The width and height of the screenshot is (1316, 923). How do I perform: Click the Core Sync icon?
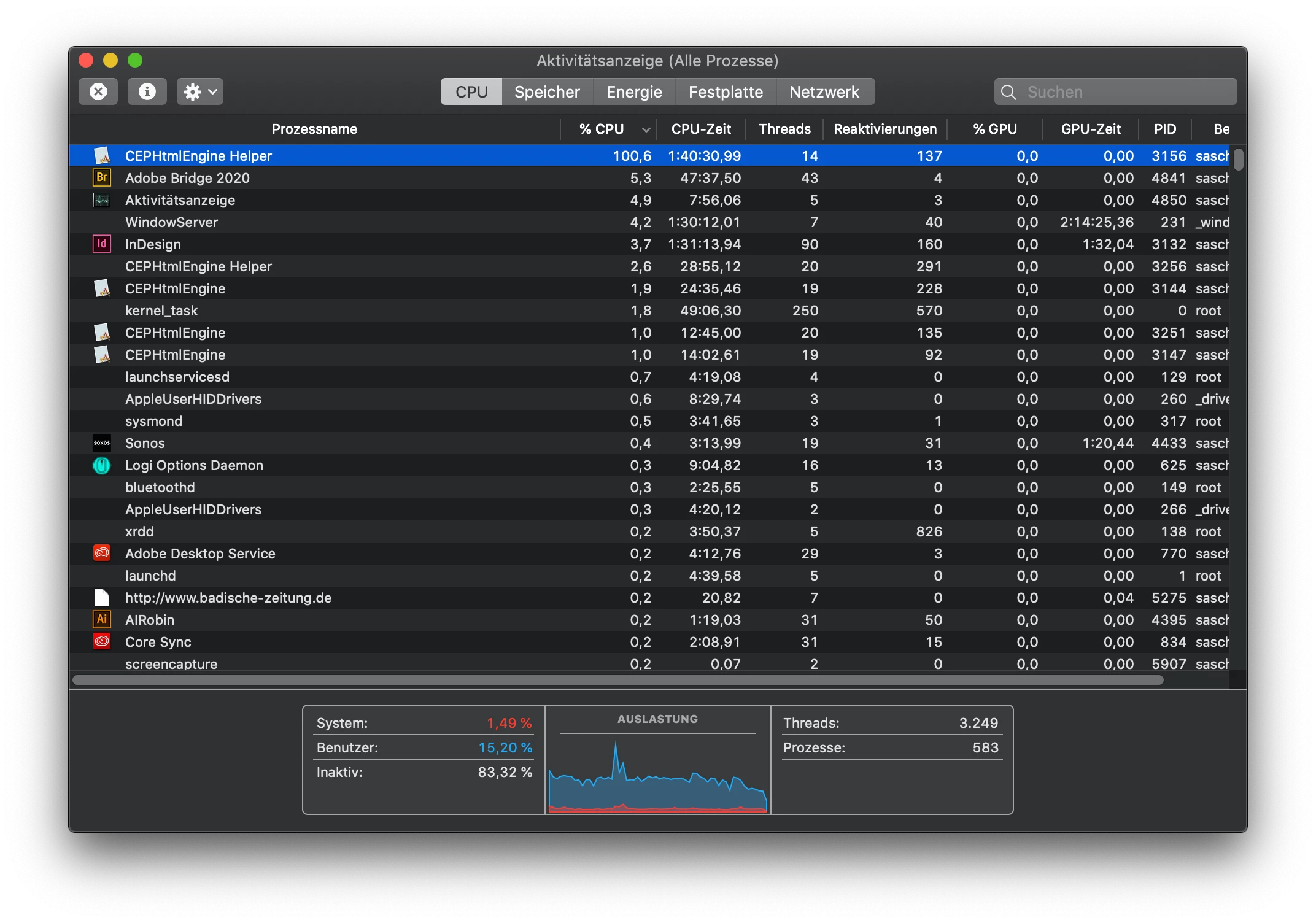102,642
